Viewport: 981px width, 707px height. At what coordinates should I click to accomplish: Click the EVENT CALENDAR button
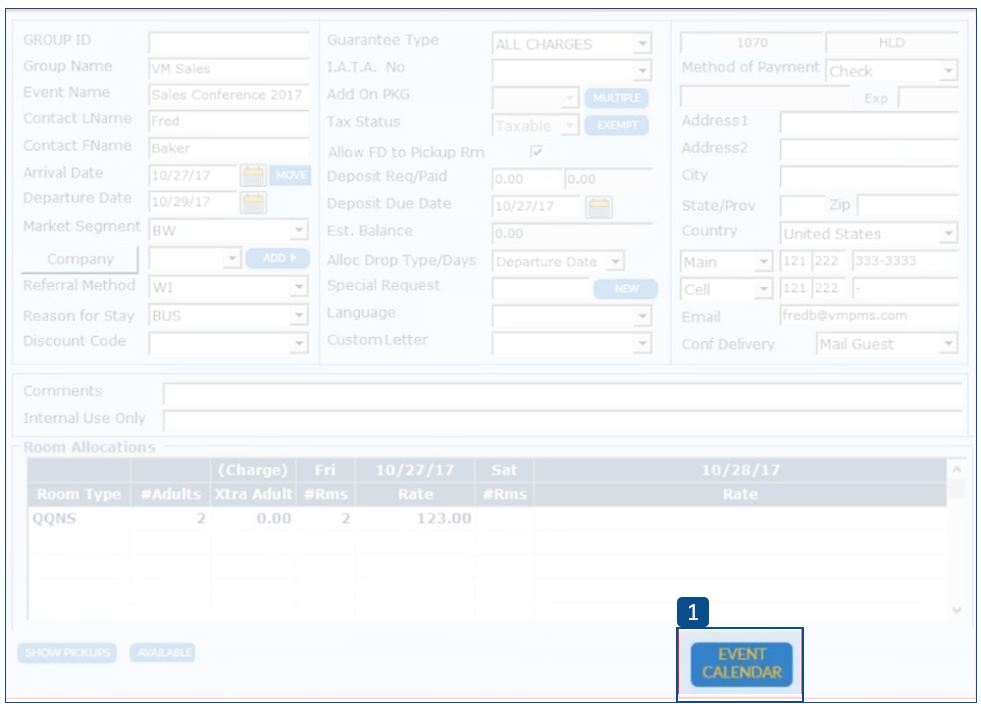pos(741,664)
